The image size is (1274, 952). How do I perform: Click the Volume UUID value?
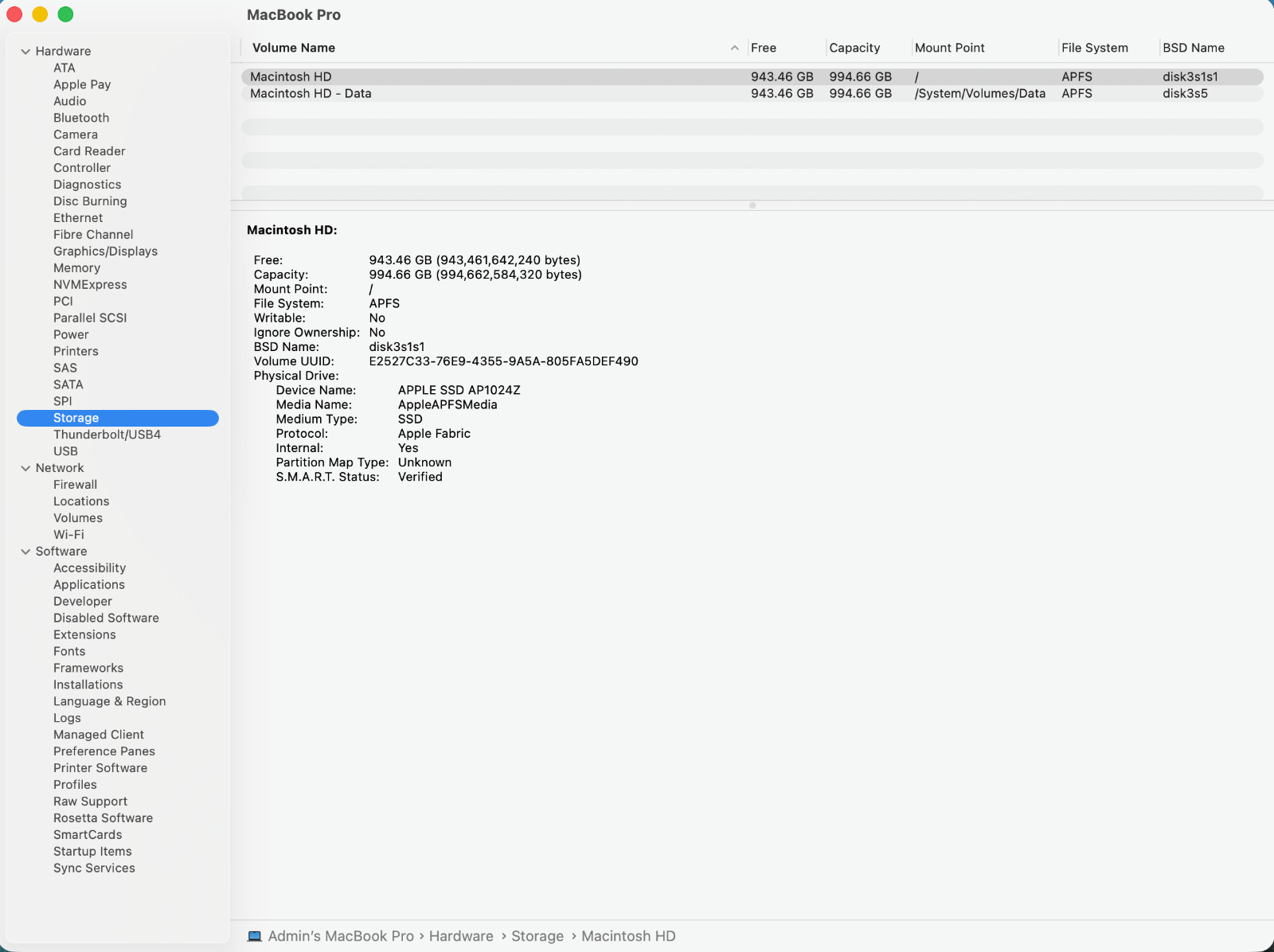coord(503,362)
